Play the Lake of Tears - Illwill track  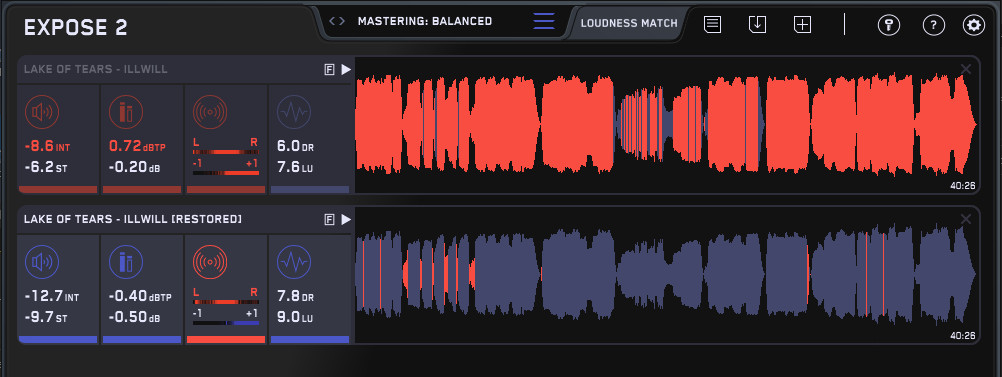click(x=346, y=70)
